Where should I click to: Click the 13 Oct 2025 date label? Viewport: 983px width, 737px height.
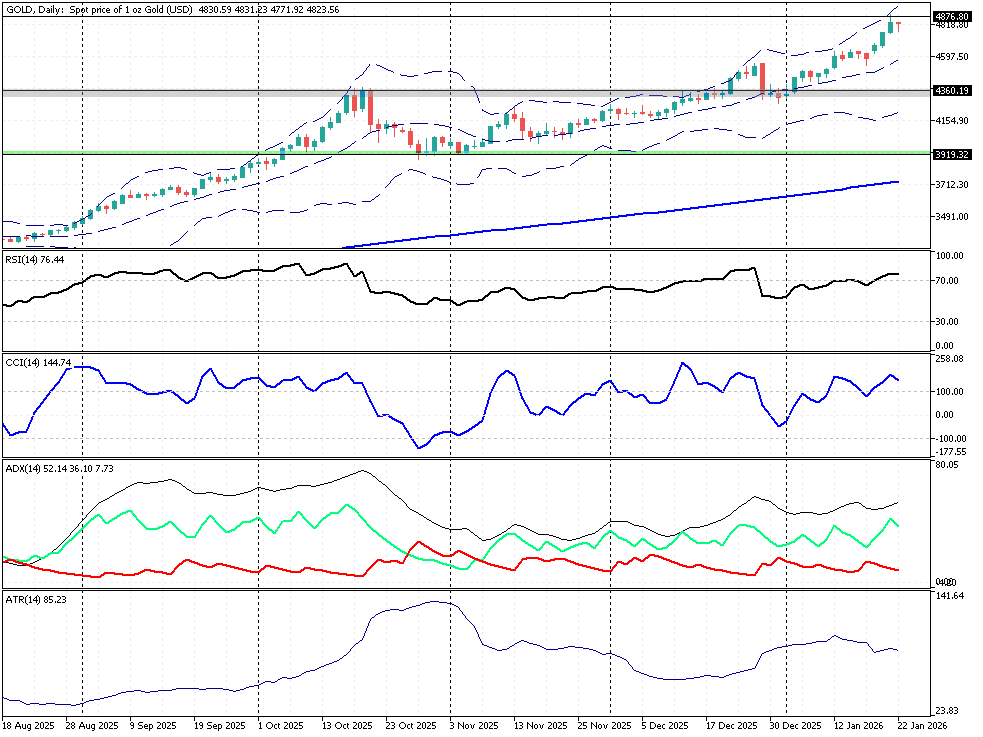345,725
